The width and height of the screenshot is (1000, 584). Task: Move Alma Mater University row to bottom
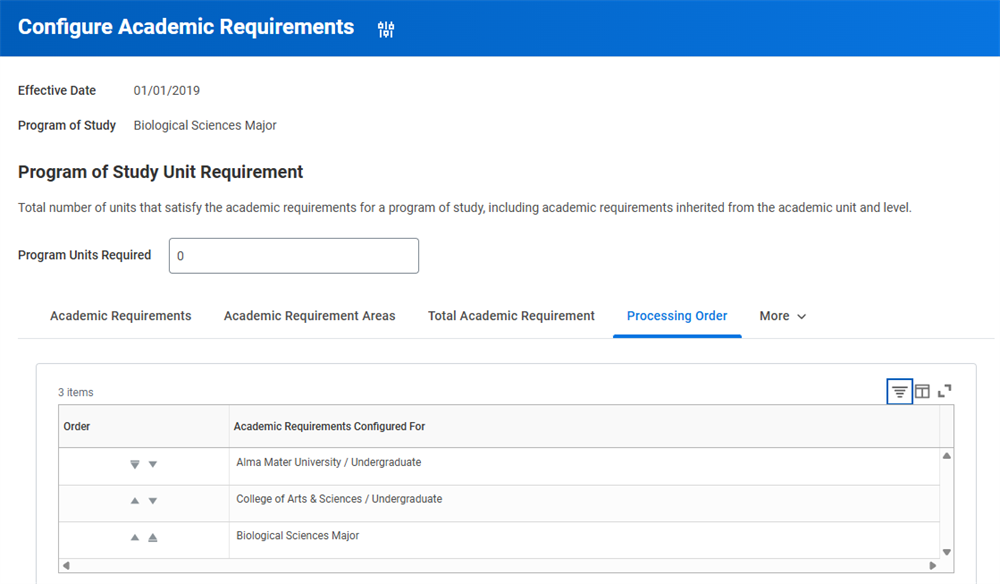pyautogui.click(x=135, y=464)
